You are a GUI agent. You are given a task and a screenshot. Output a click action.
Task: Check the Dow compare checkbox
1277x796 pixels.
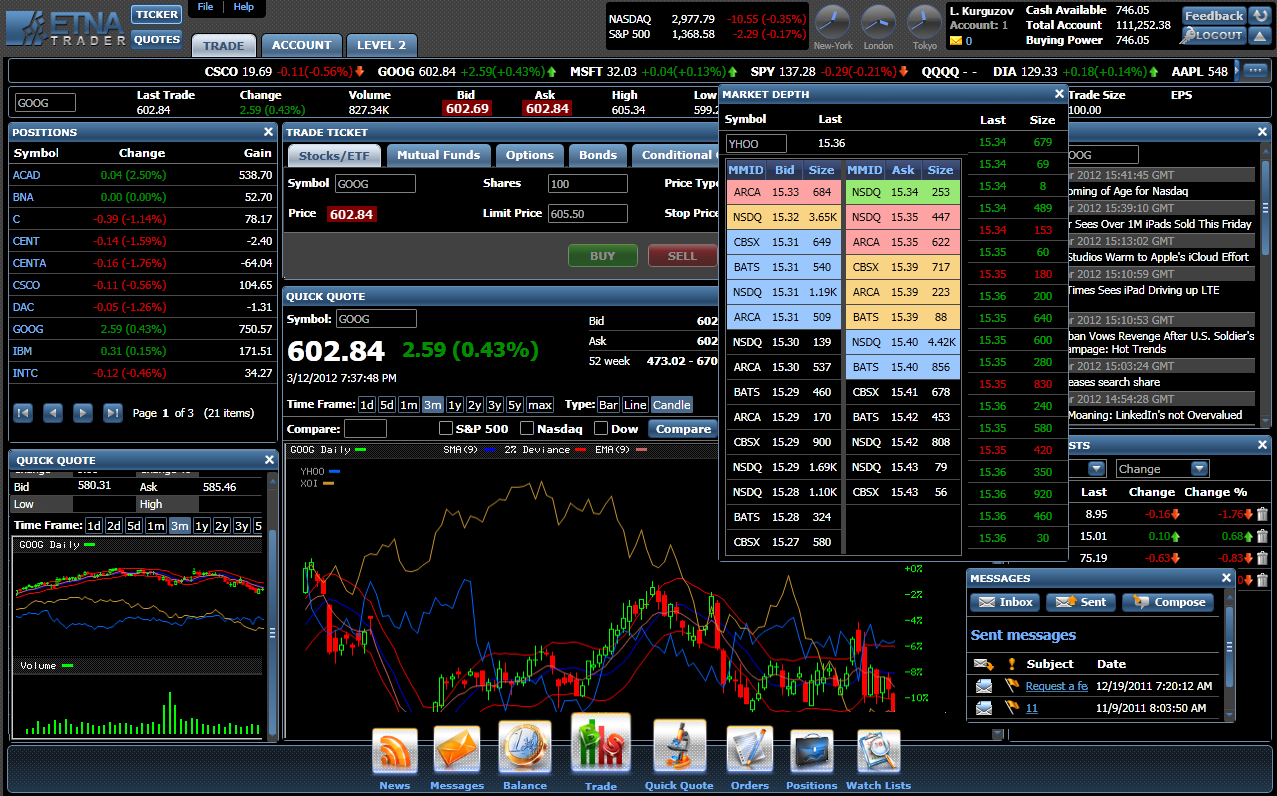pos(601,429)
